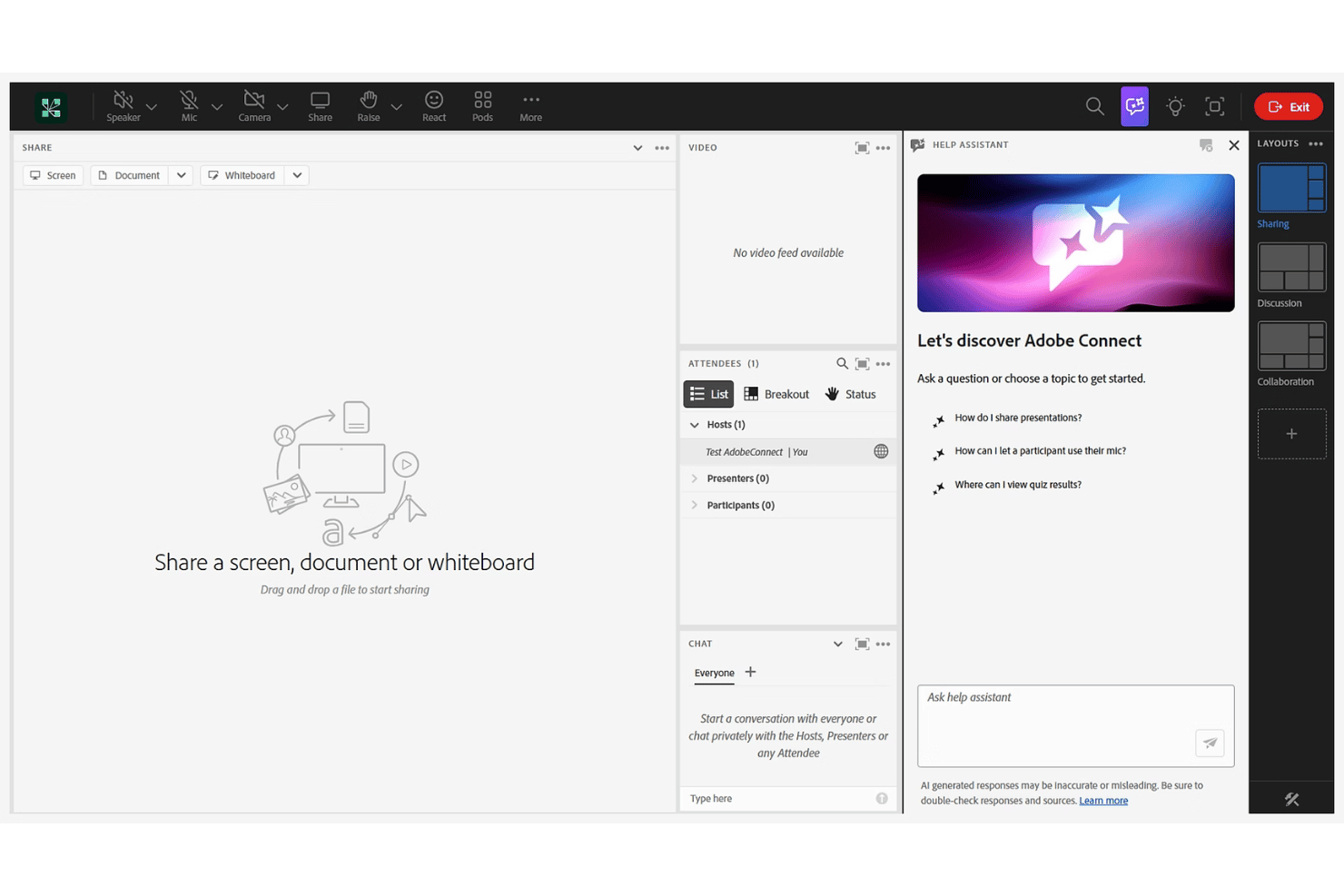Screen dimensions: 1344x896
Task: Unmute the Mic button
Action: click(189, 106)
